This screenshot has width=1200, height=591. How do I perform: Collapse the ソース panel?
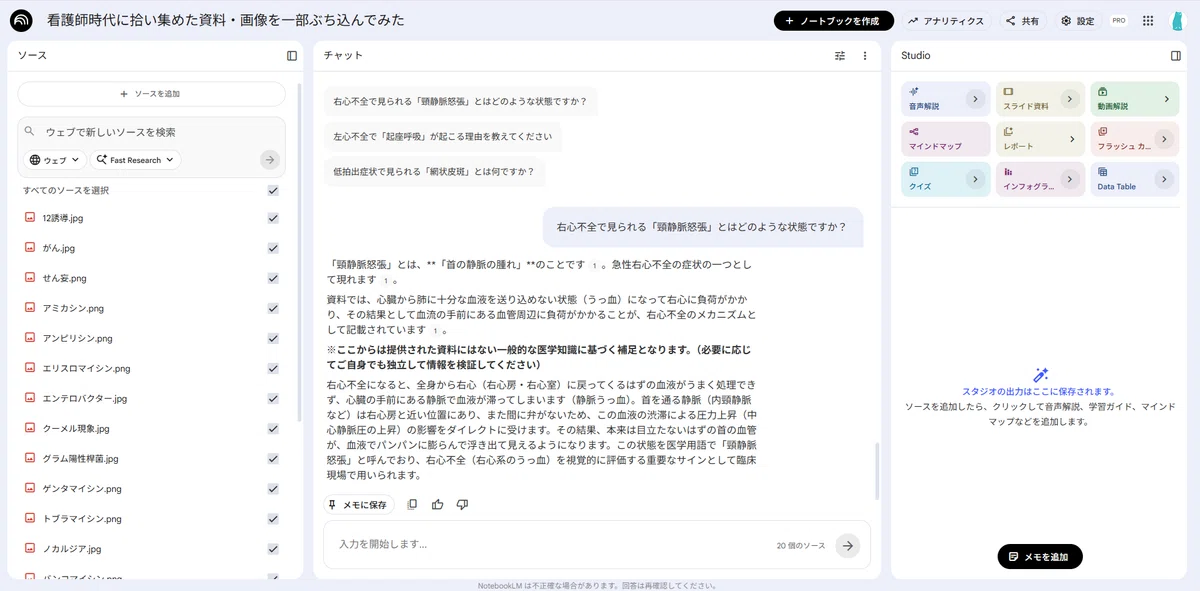pyautogui.click(x=292, y=56)
